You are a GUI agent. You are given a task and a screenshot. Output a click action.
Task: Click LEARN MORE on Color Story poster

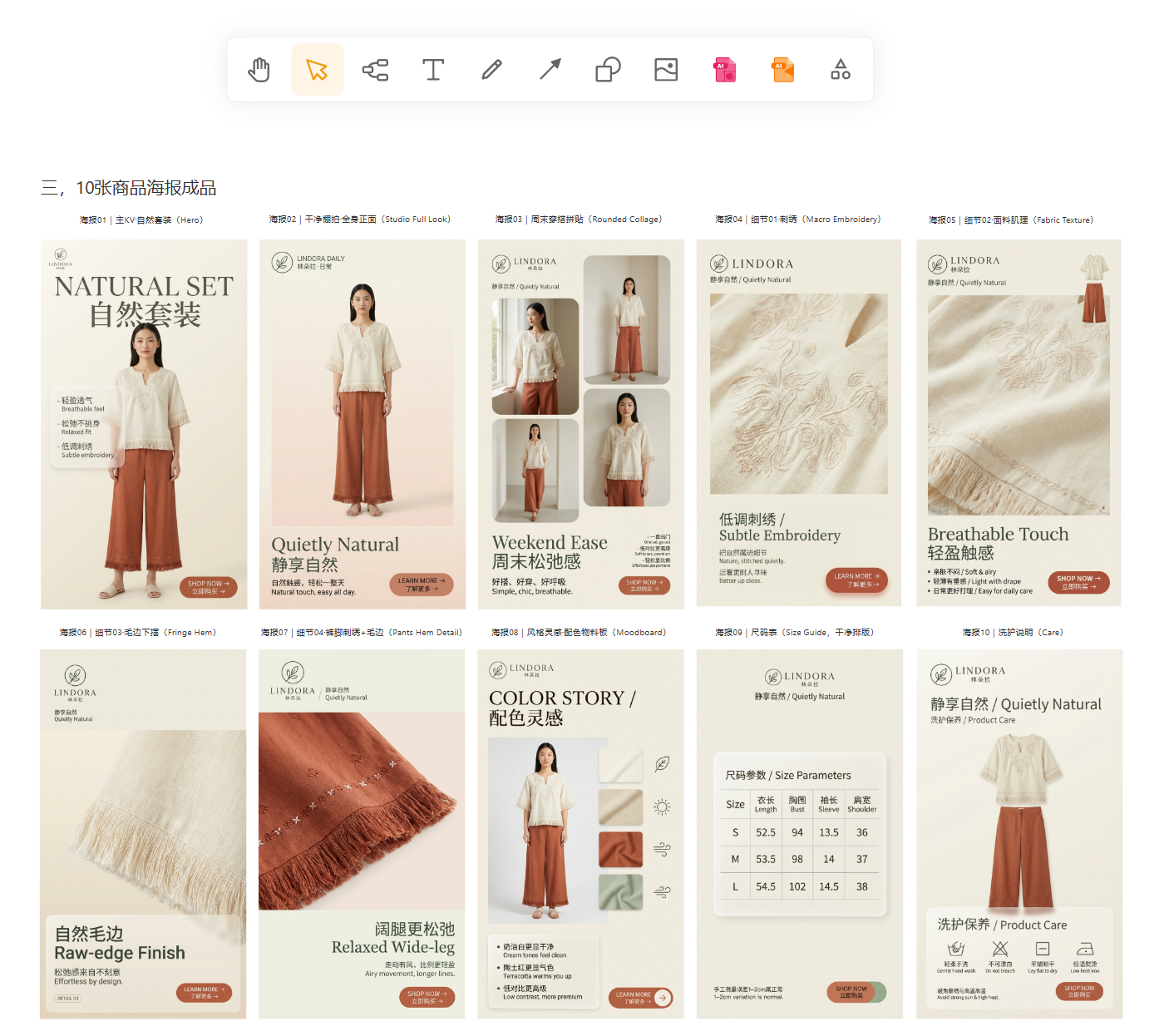[x=641, y=998]
